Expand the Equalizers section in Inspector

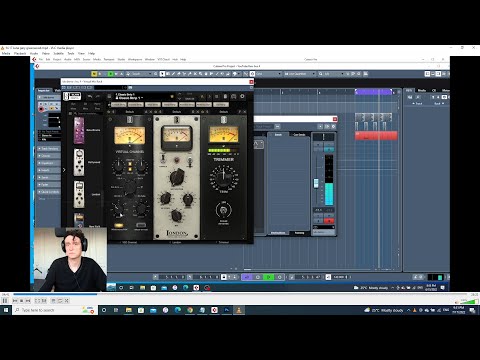(x=49, y=163)
